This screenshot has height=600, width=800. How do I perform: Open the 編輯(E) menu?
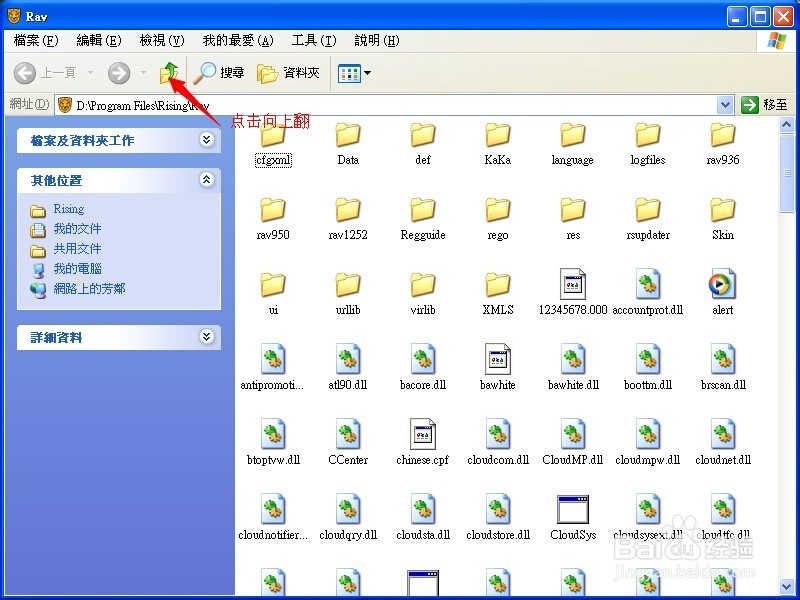coord(98,40)
